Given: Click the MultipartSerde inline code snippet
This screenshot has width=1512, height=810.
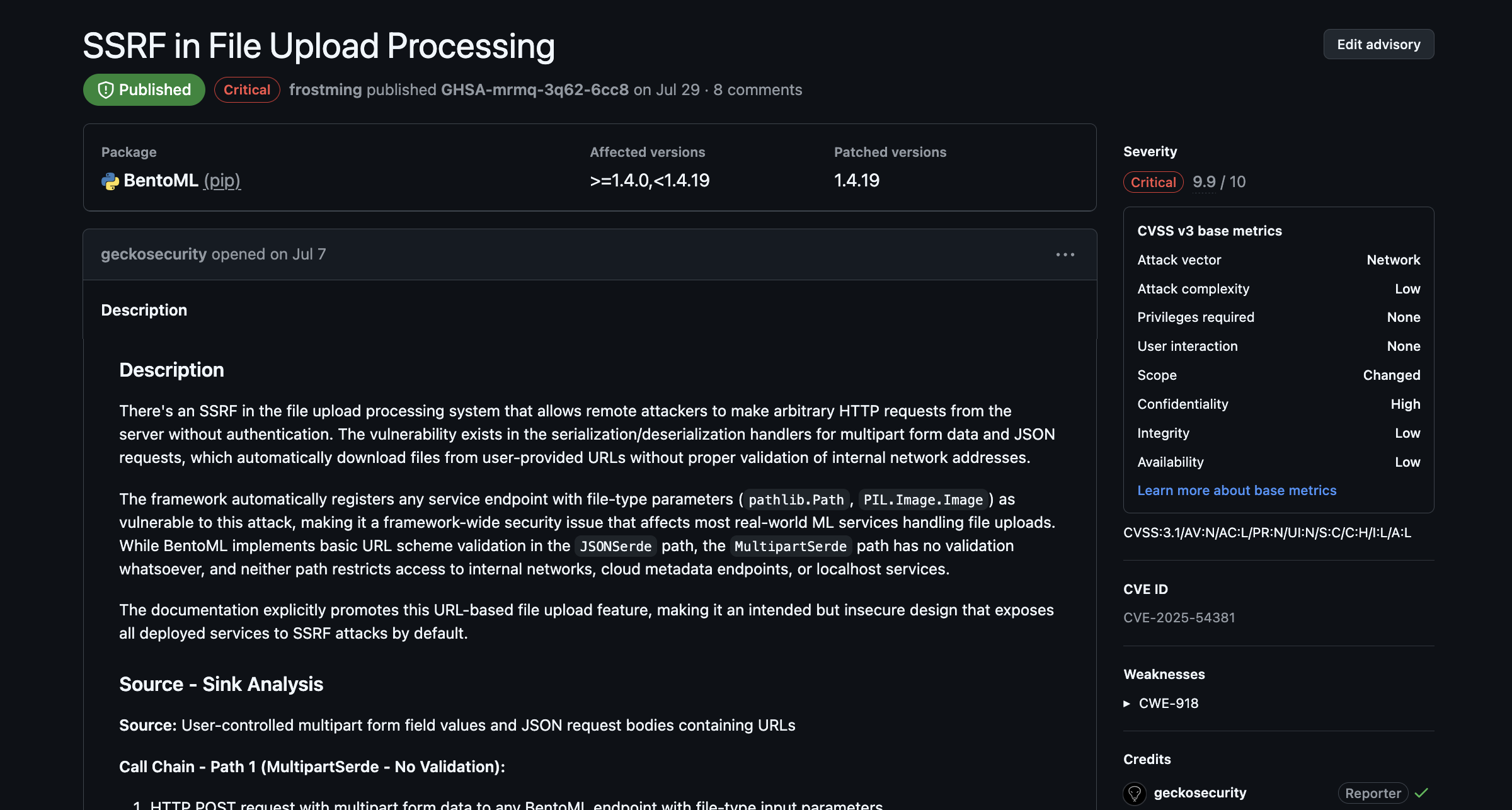Looking at the screenshot, I should pyautogui.click(x=790, y=546).
